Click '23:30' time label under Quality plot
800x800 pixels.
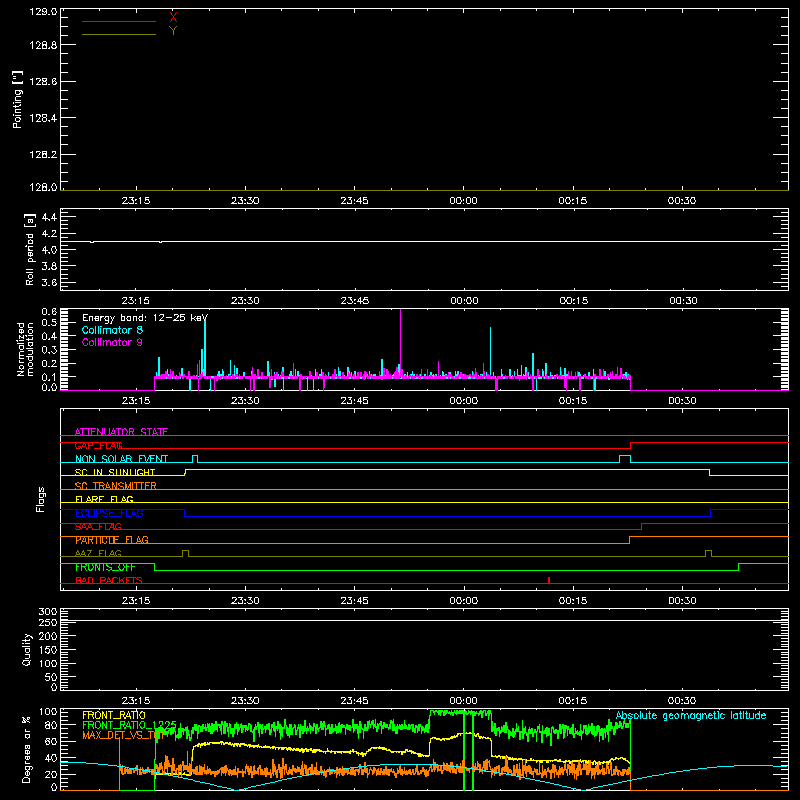245,701
